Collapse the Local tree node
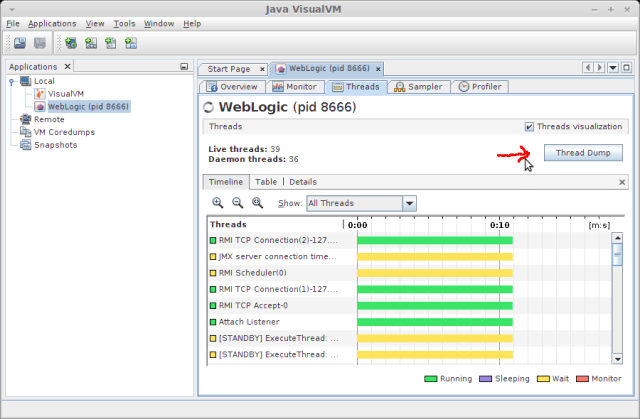This screenshot has width=640, height=419. pyautogui.click(x=10, y=80)
